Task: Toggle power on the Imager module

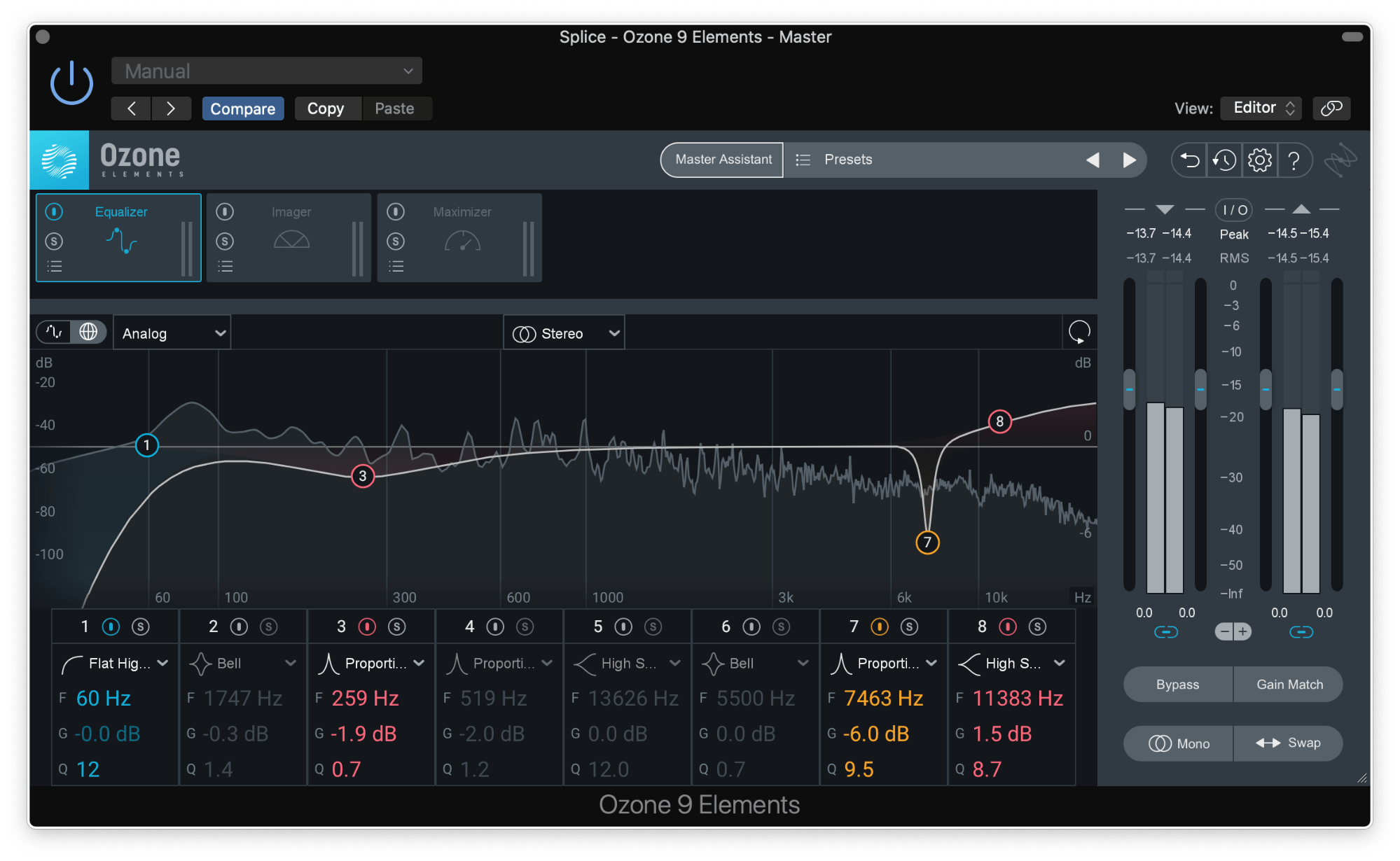Action: point(225,211)
